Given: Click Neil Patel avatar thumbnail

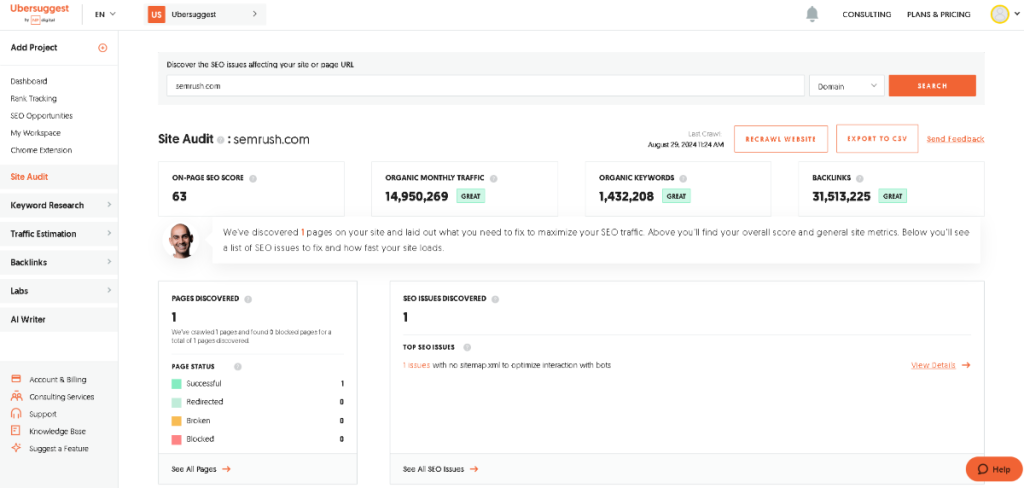Looking at the screenshot, I should pyautogui.click(x=181, y=240).
